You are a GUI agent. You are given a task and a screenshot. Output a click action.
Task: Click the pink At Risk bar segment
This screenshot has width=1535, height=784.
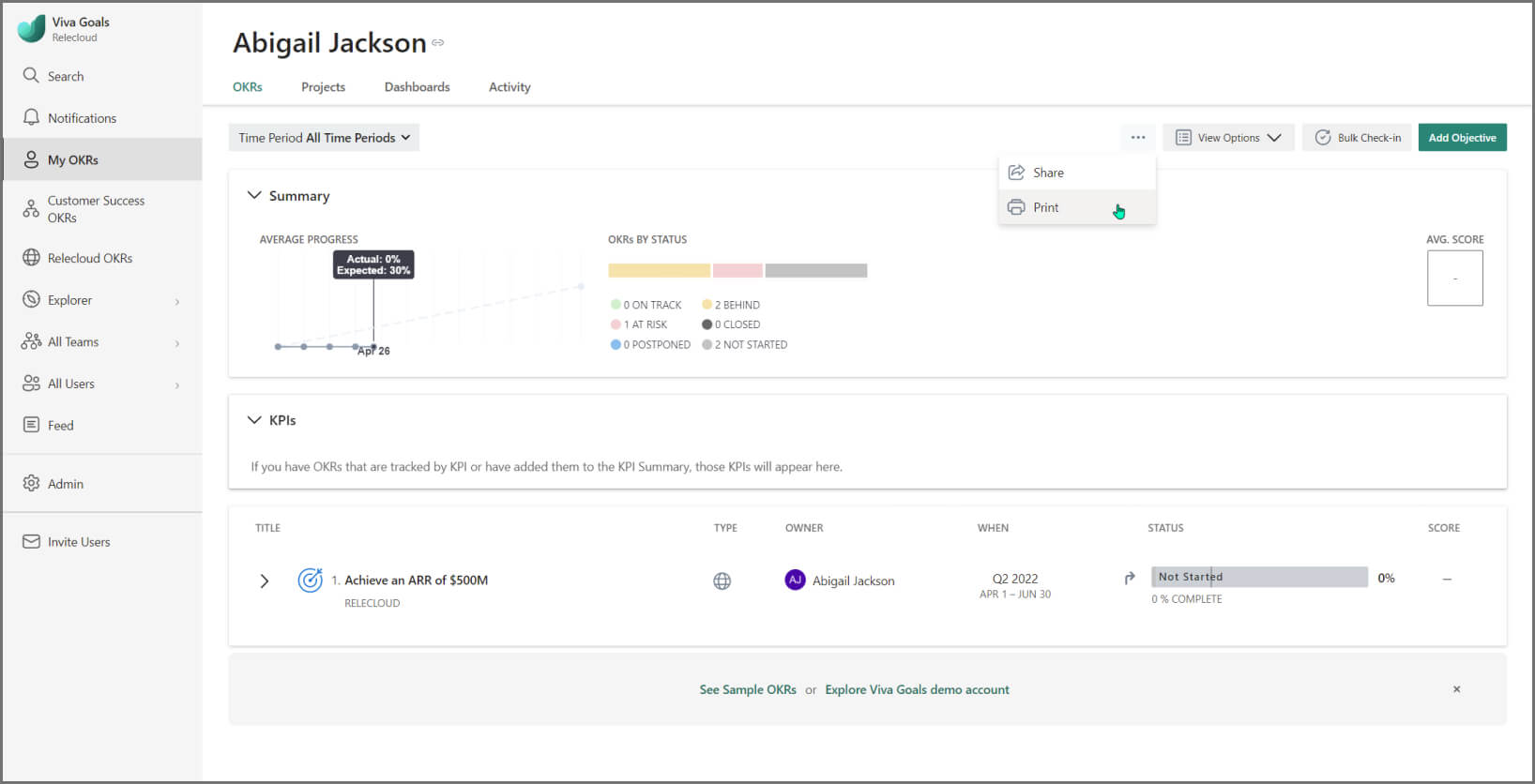(x=737, y=270)
